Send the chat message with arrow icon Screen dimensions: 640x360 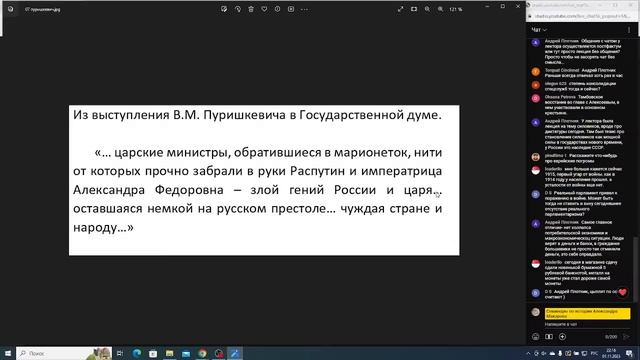click(x=626, y=337)
